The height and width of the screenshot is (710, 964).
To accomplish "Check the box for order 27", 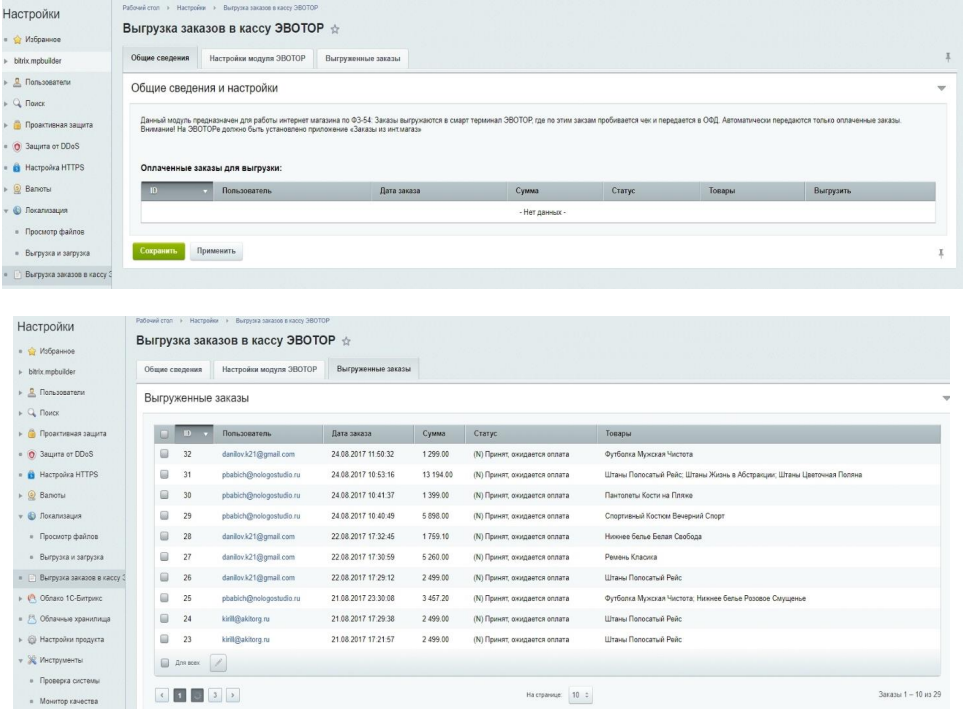I will [164, 556].
